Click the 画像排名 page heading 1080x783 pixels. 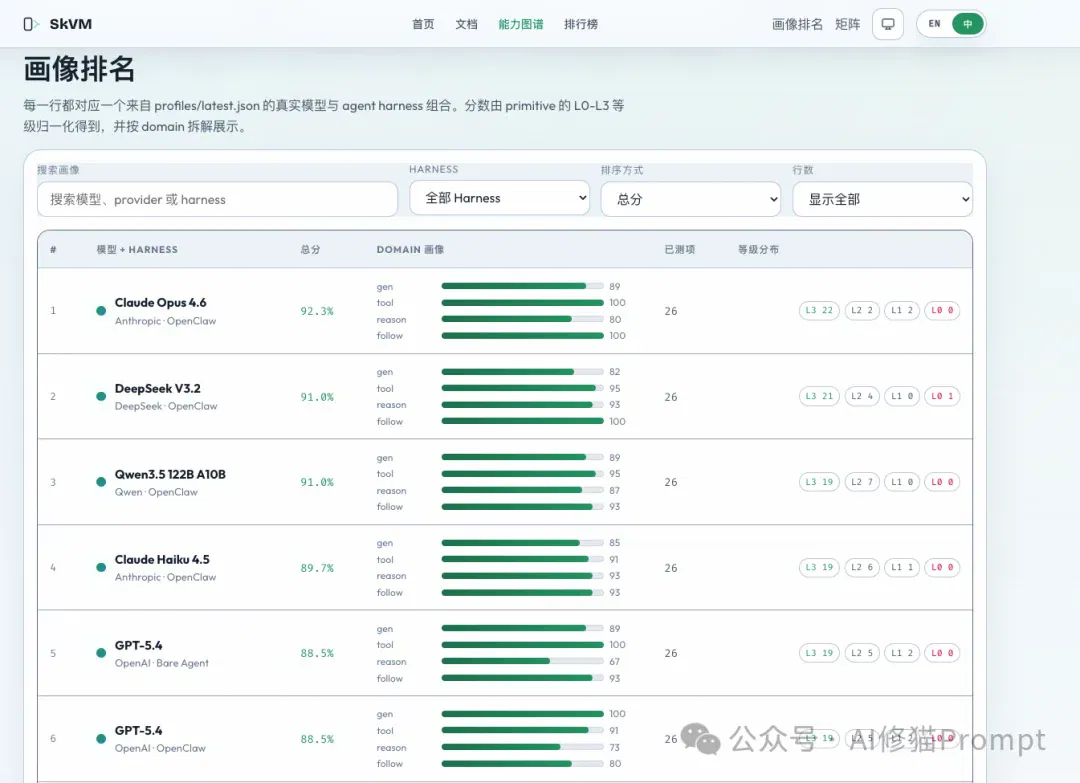[79, 69]
